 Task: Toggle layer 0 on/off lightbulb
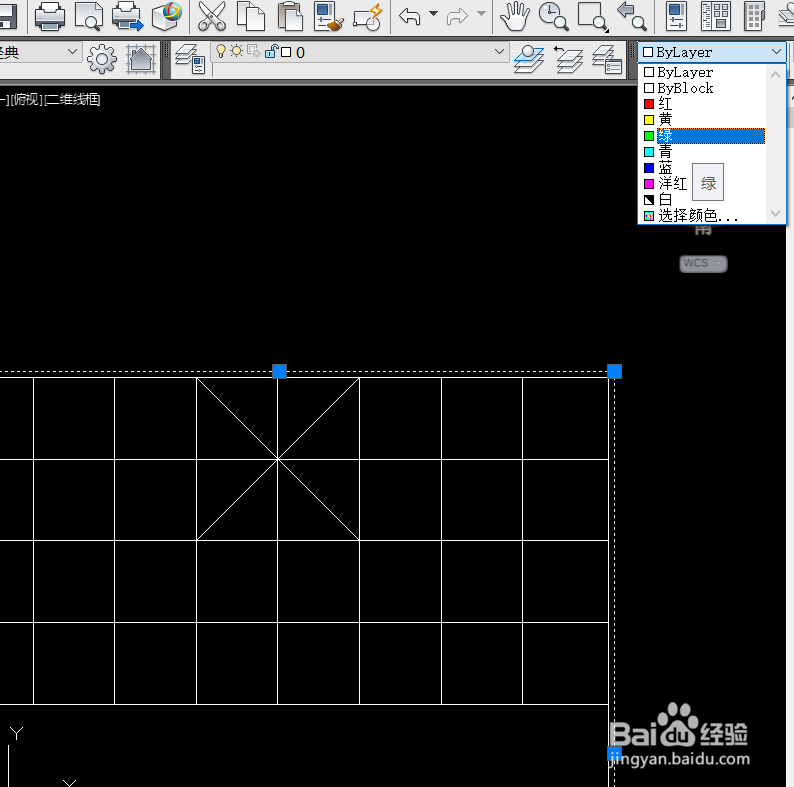click(221, 51)
